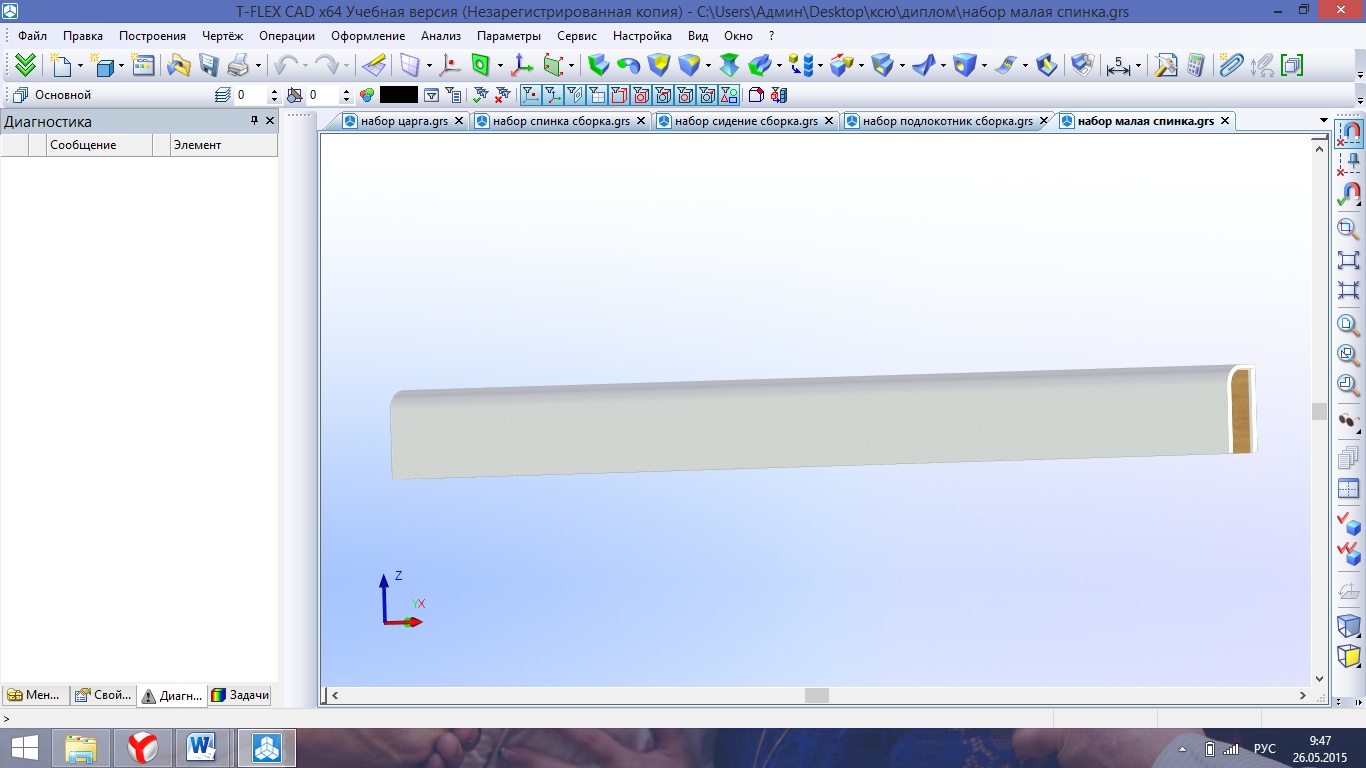The width and height of the screenshot is (1366, 768).
Task: Create a new document with the blank page icon
Action: [62, 65]
